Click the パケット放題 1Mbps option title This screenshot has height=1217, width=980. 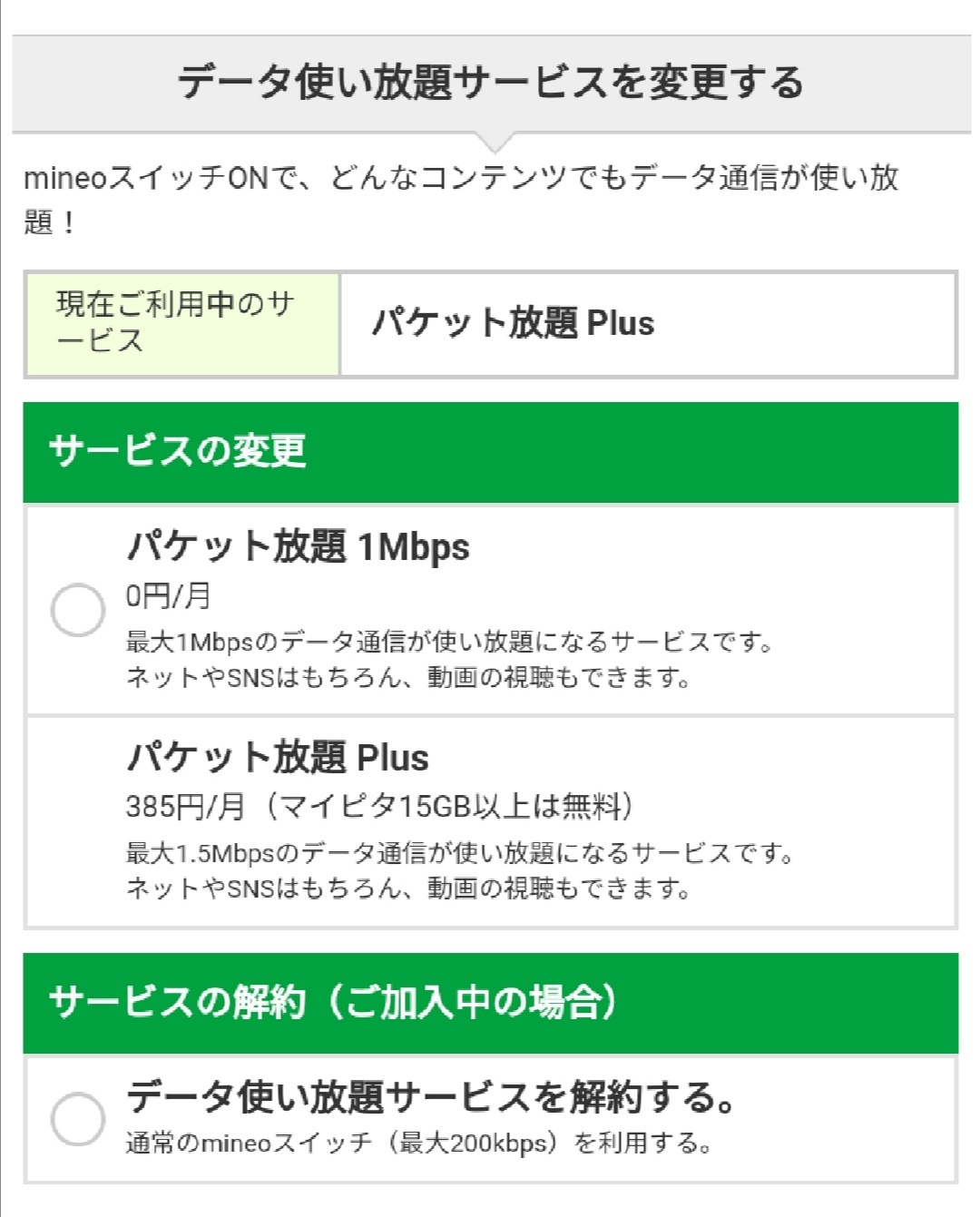point(298,547)
